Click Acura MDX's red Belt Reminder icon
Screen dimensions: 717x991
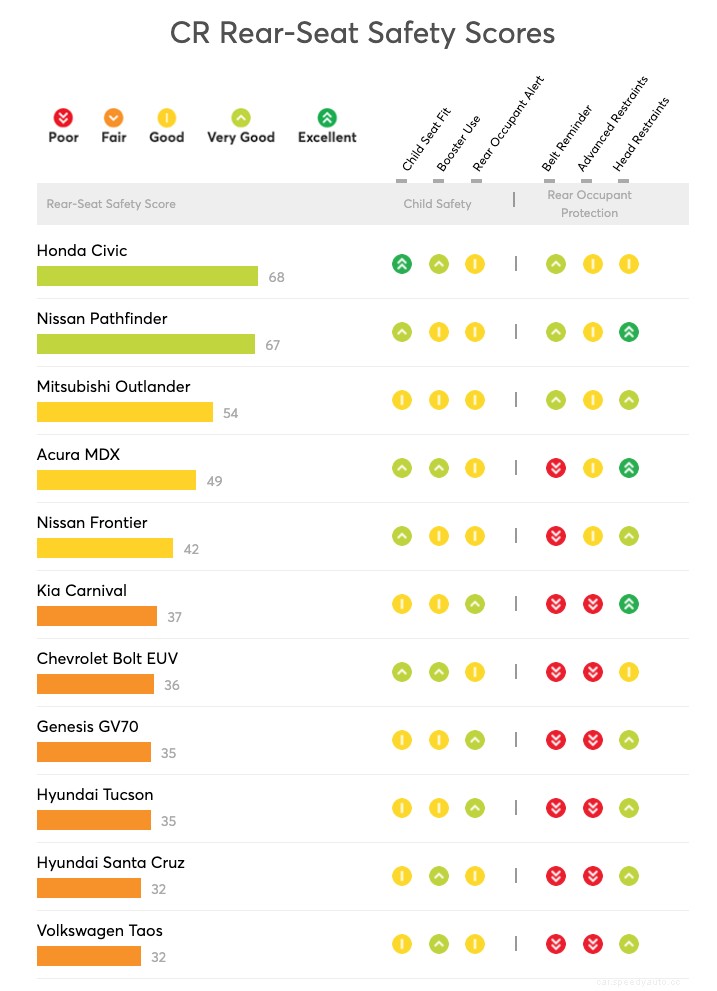point(556,468)
